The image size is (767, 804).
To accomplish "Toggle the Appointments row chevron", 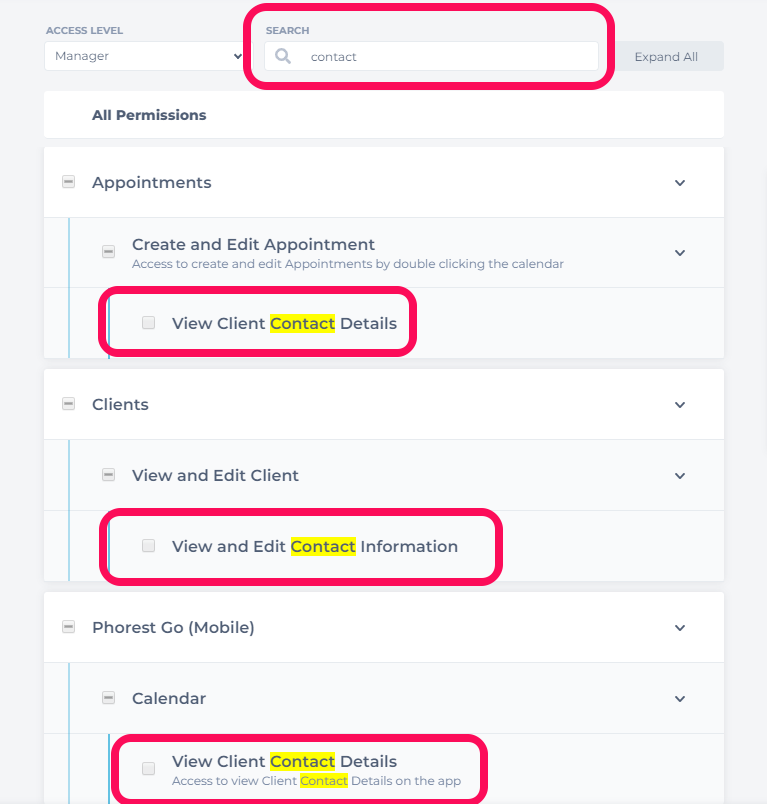I will pos(680,183).
